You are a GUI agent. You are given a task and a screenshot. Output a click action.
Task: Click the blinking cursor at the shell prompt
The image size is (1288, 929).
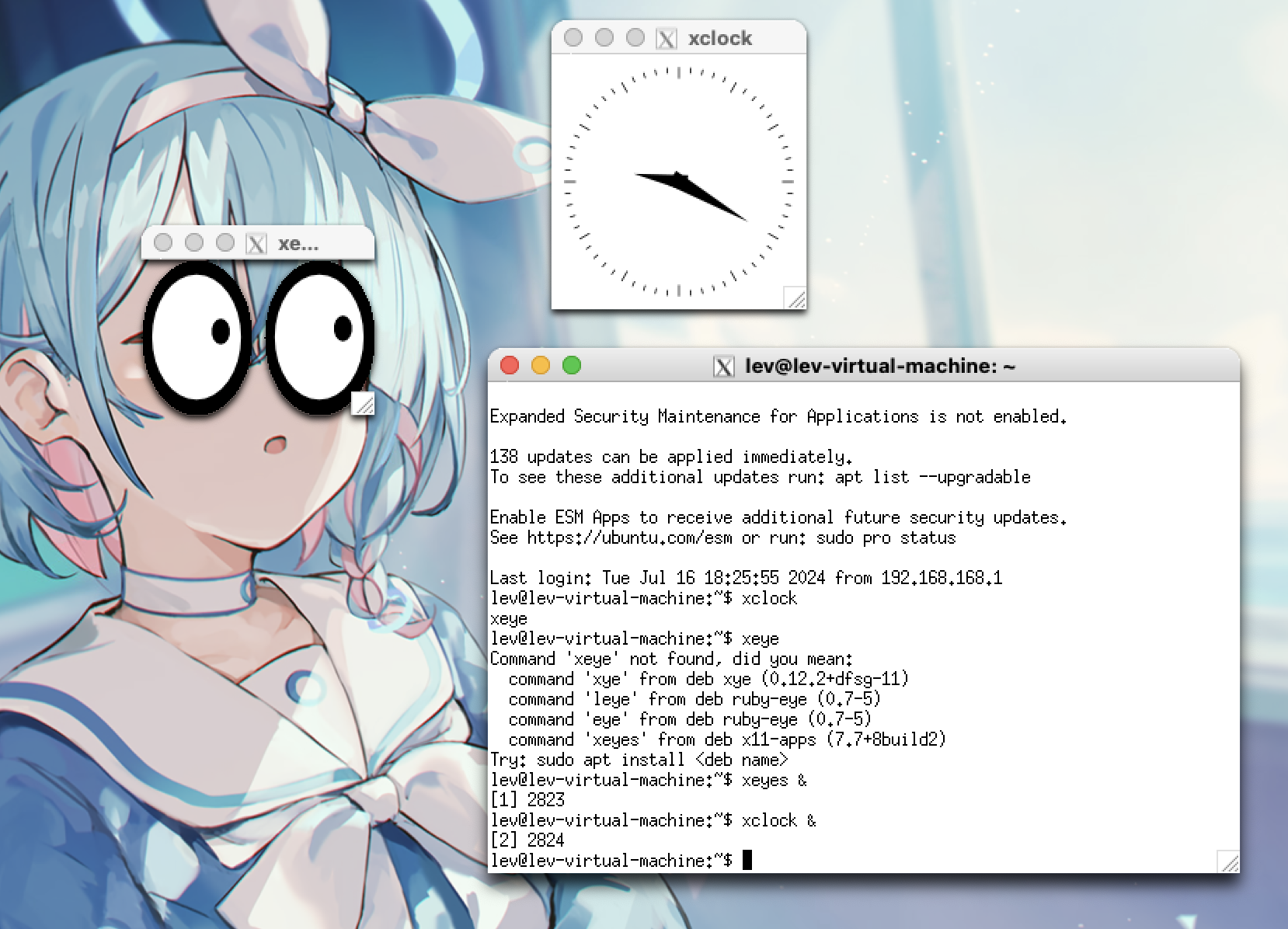[748, 860]
